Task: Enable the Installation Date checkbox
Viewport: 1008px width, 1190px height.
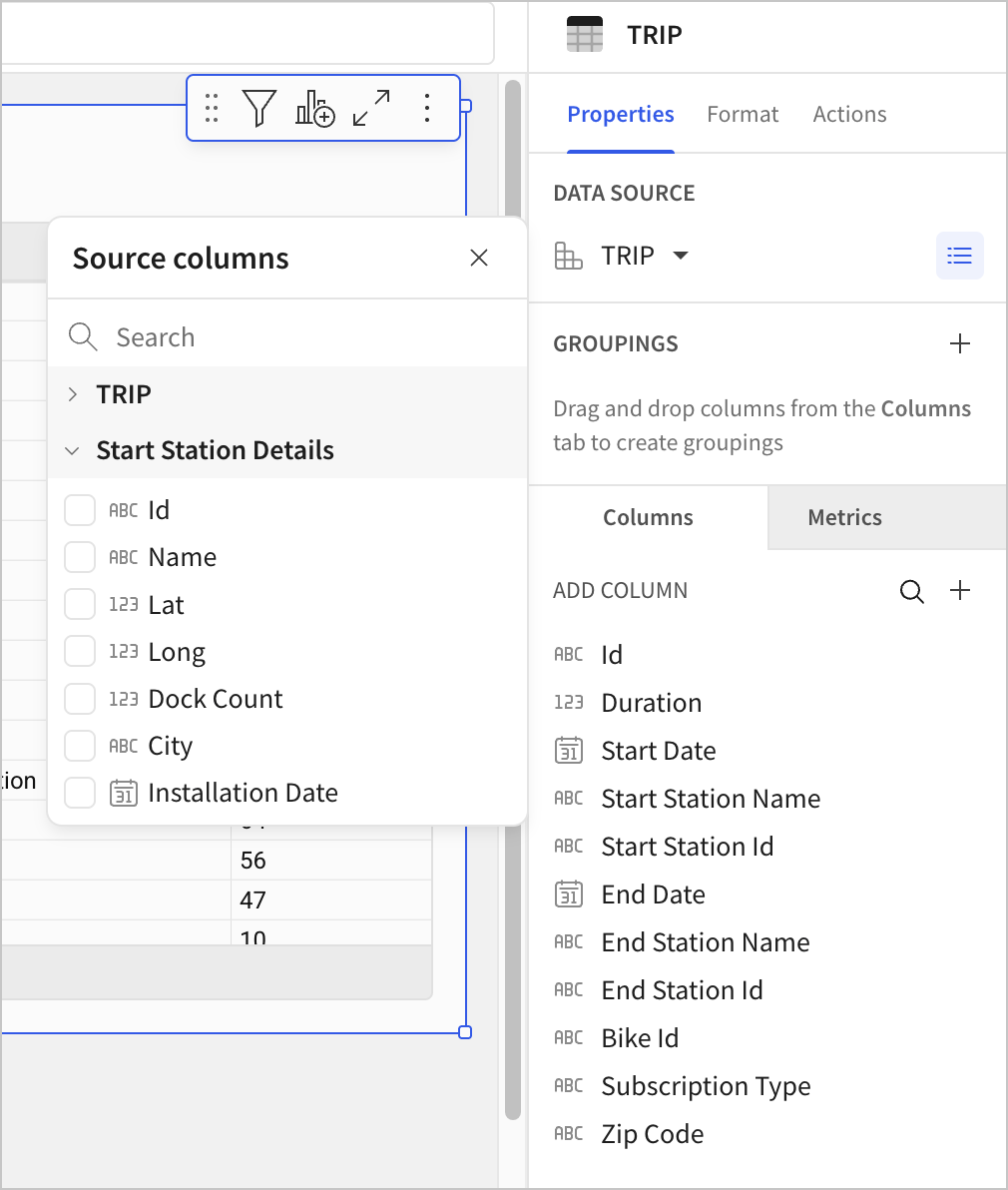Action: point(80,793)
